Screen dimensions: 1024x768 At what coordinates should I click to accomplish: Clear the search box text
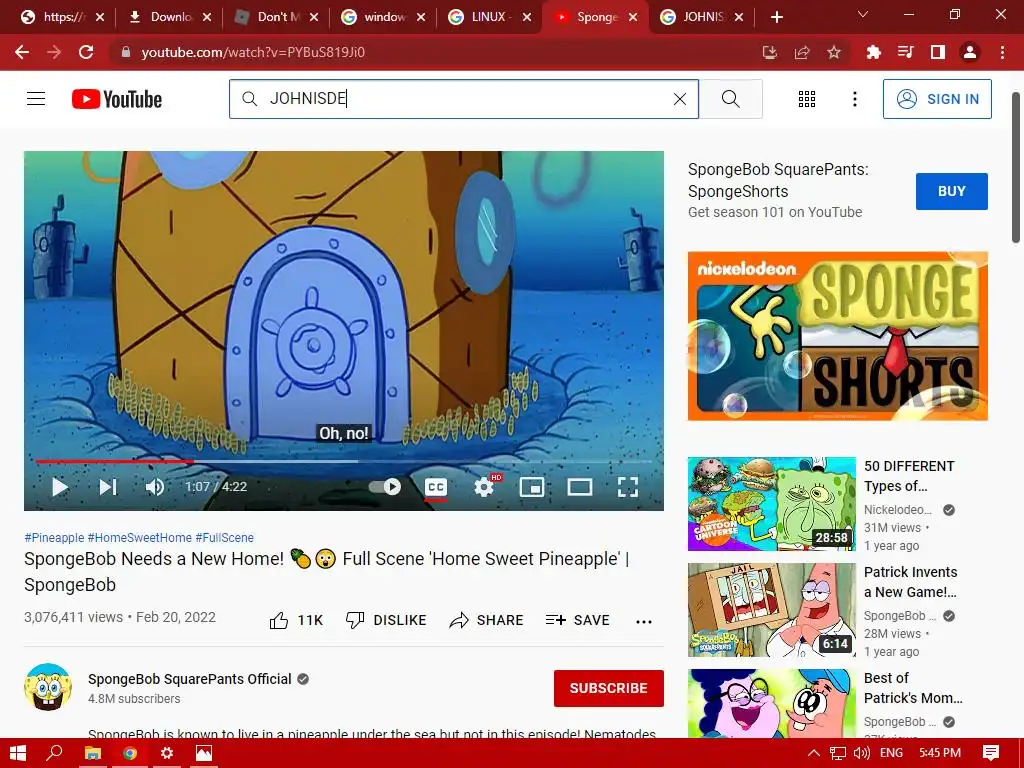680,99
